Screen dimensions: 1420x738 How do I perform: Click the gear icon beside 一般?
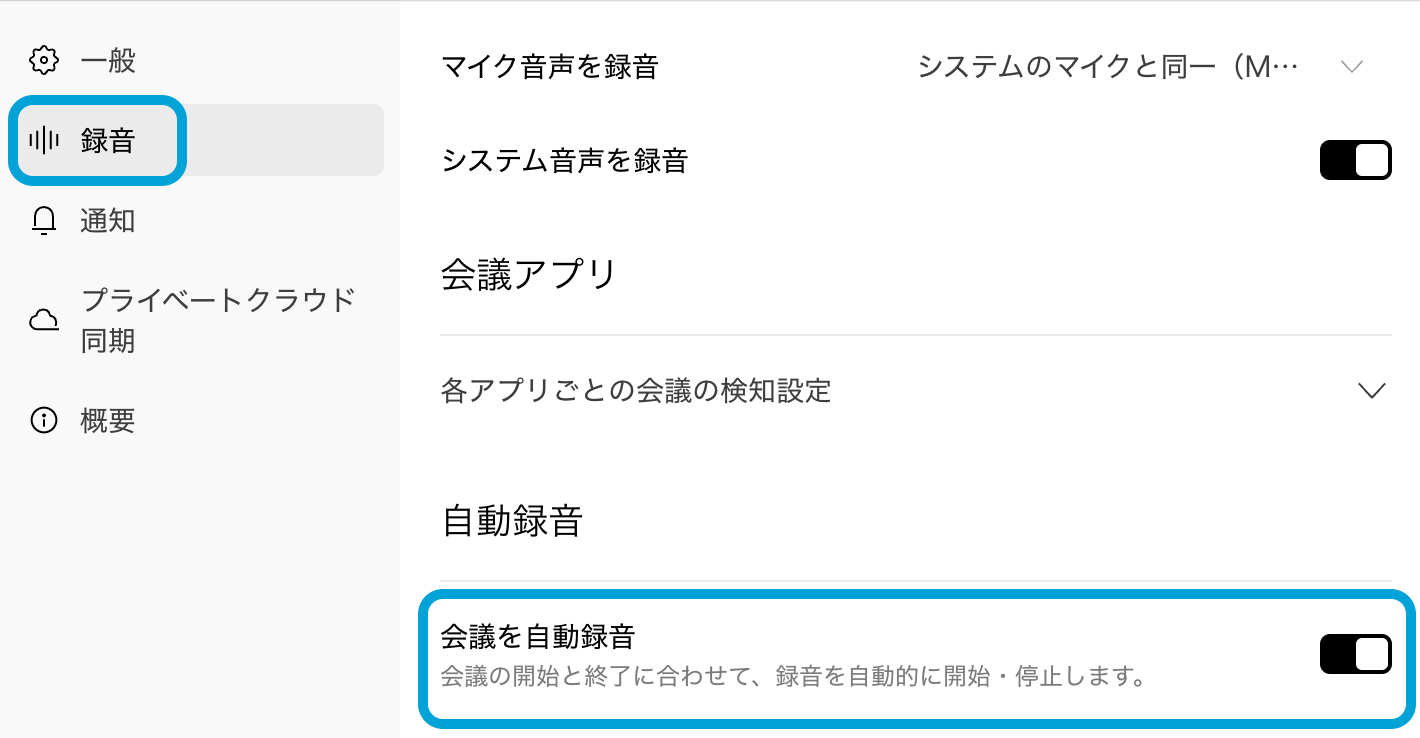(x=43, y=61)
